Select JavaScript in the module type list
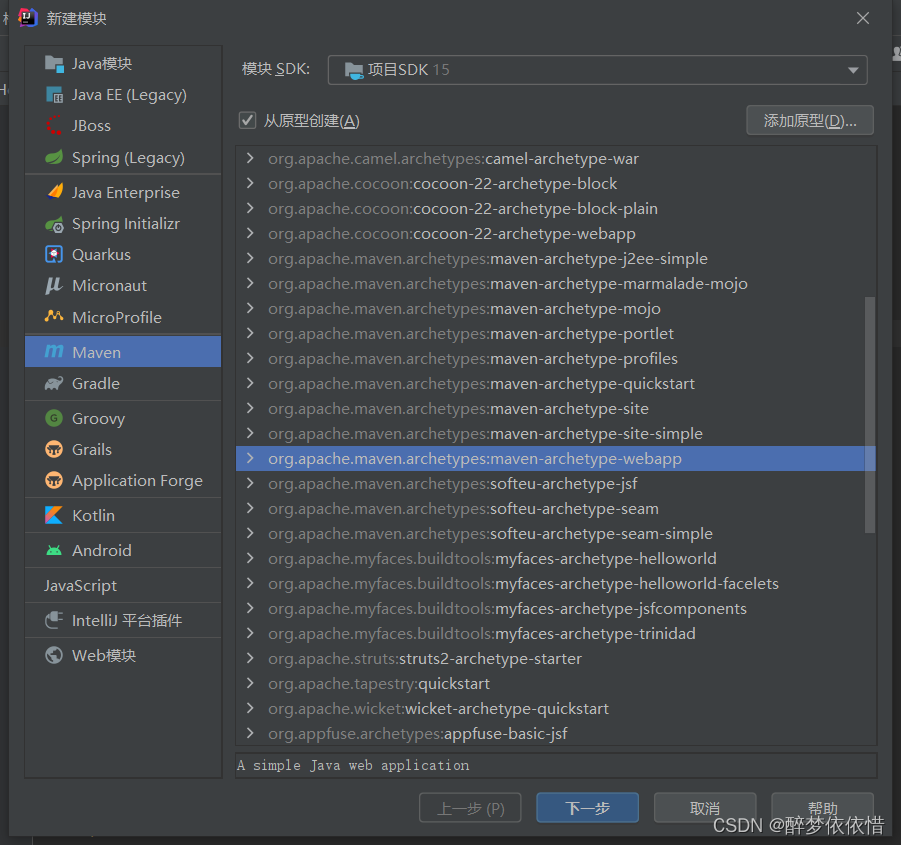Image resolution: width=901 pixels, height=845 pixels. pyautogui.click(x=123, y=585)
